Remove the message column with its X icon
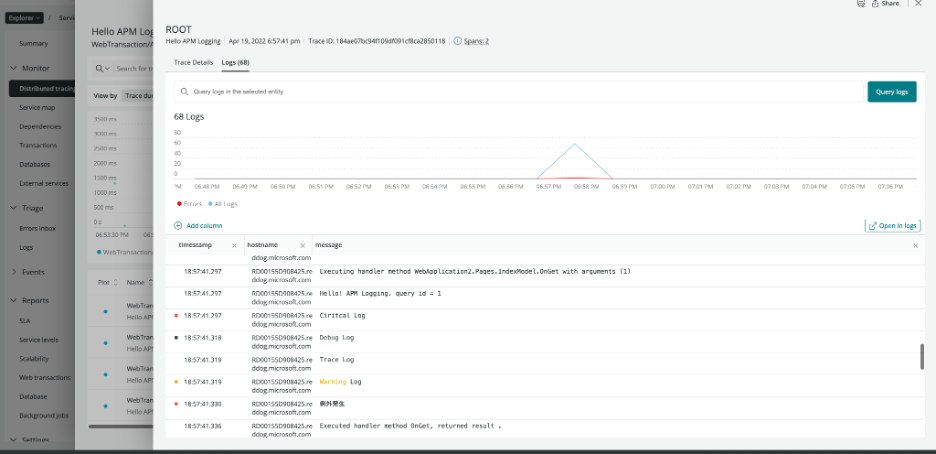936x454 pixels. click(915, 245)
